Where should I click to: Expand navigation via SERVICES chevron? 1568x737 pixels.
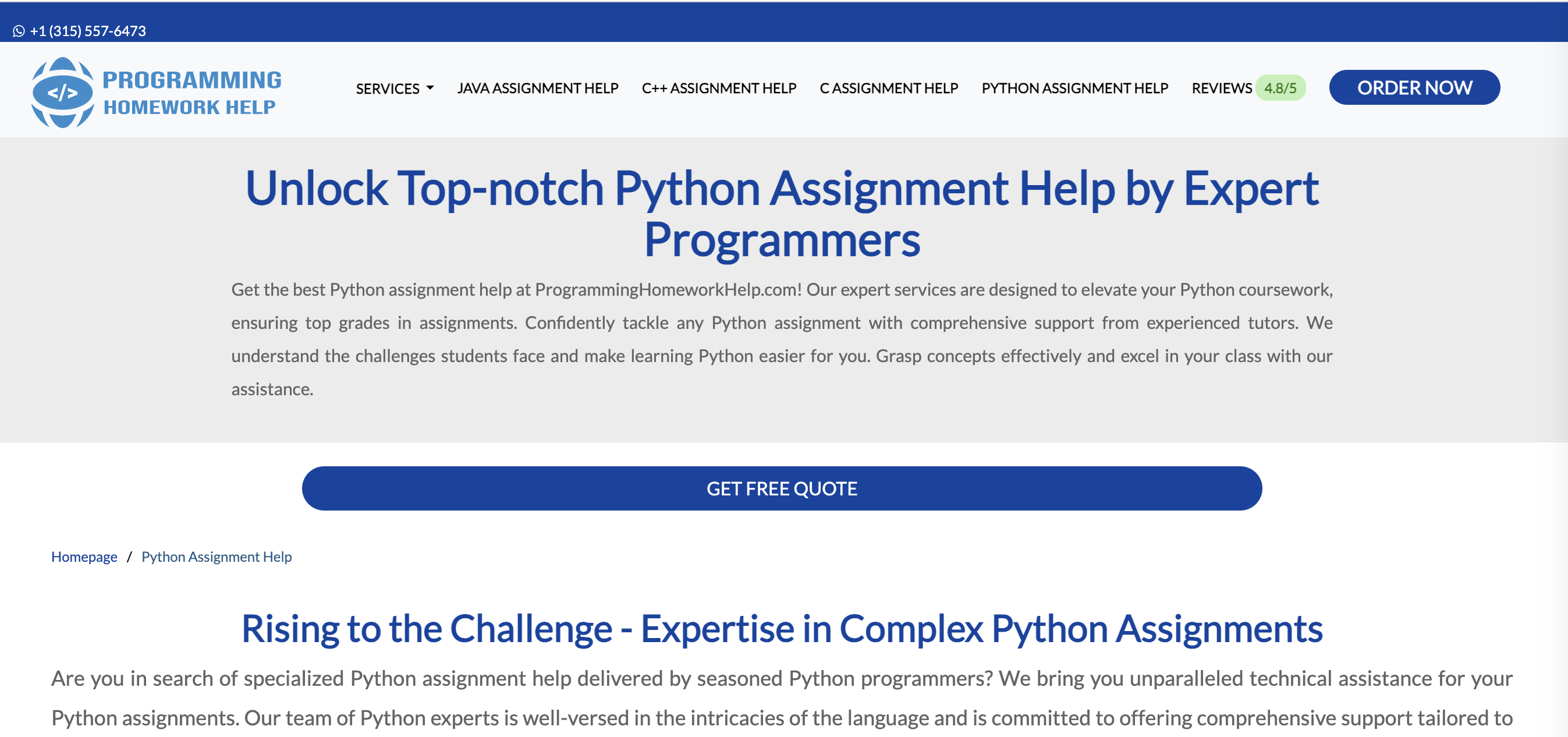click(431, 88)
